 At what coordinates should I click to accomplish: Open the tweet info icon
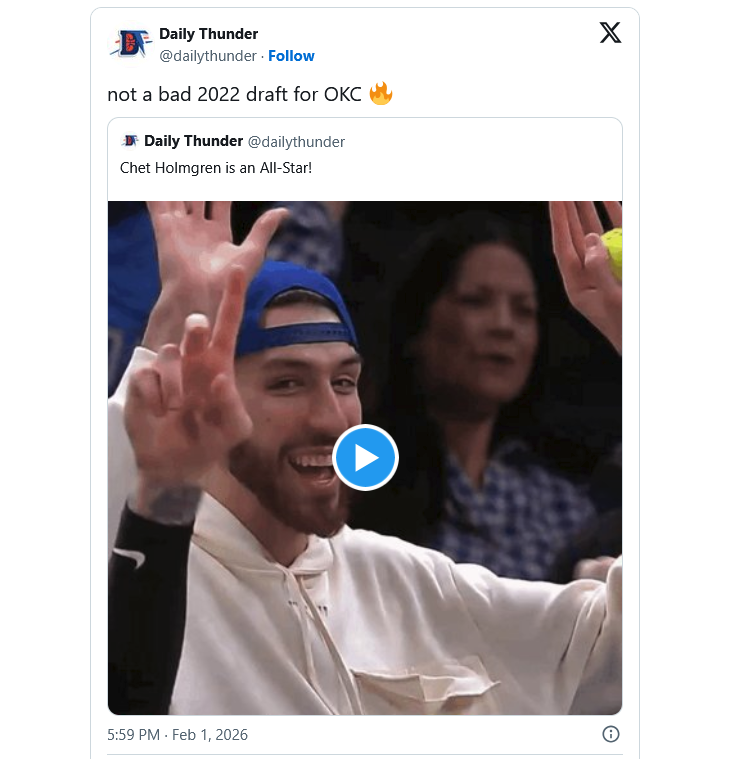point(610,734)
